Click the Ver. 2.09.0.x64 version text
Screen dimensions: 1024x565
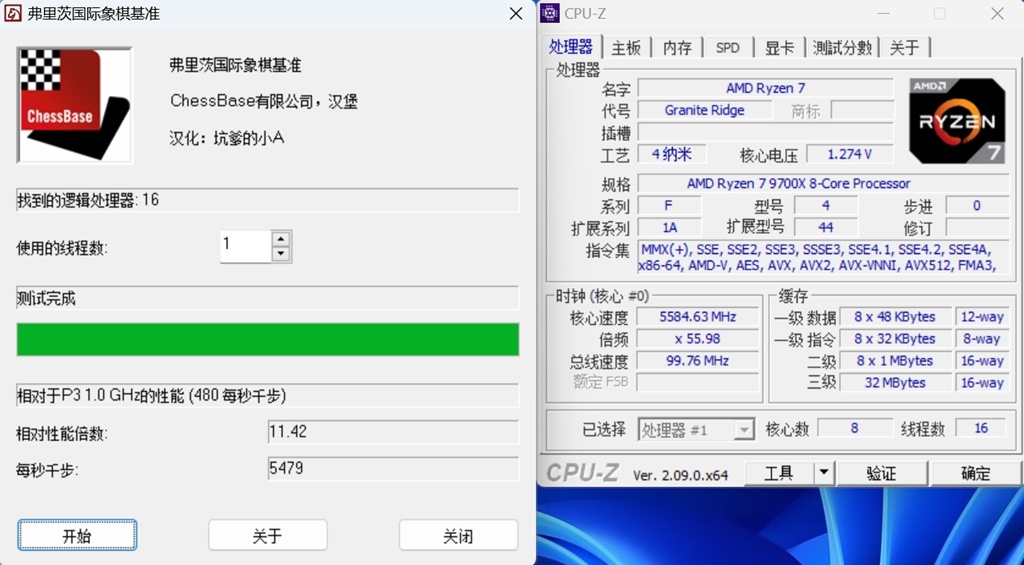pyautogui.click(x=680, y=475)
